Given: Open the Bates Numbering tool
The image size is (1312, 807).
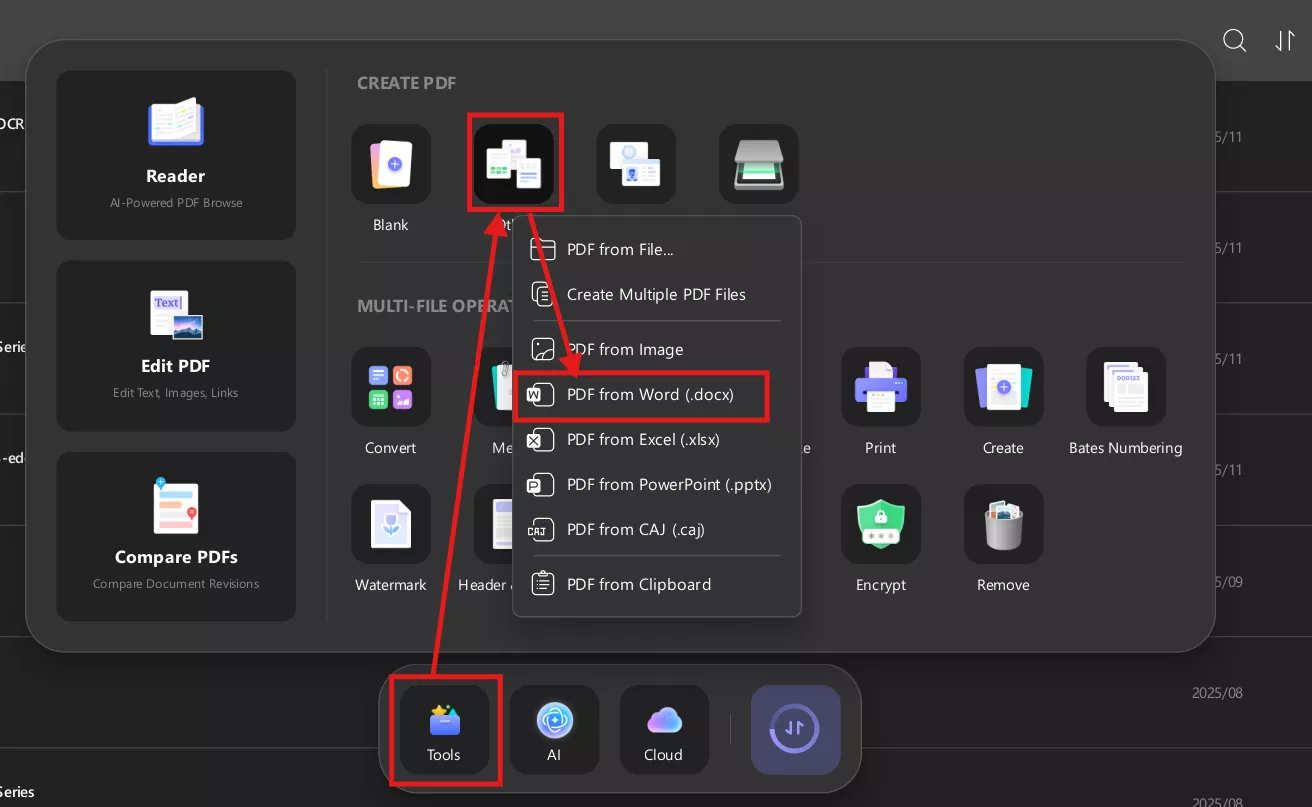Looking at the screenshot, I should [x=1125, y=387].
